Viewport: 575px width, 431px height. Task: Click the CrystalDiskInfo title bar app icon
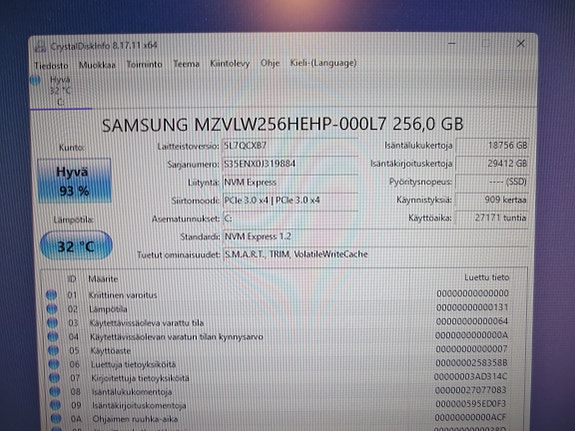click(40, 47)
